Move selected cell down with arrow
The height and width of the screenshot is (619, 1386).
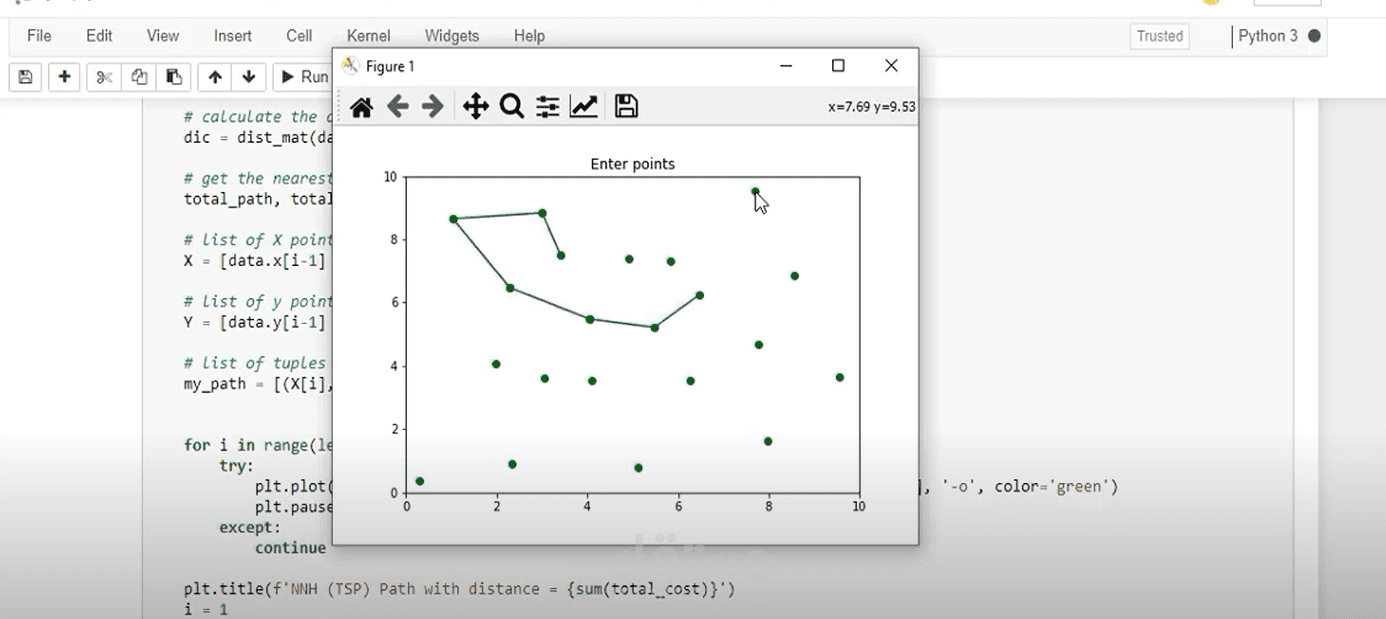[249, 77]
